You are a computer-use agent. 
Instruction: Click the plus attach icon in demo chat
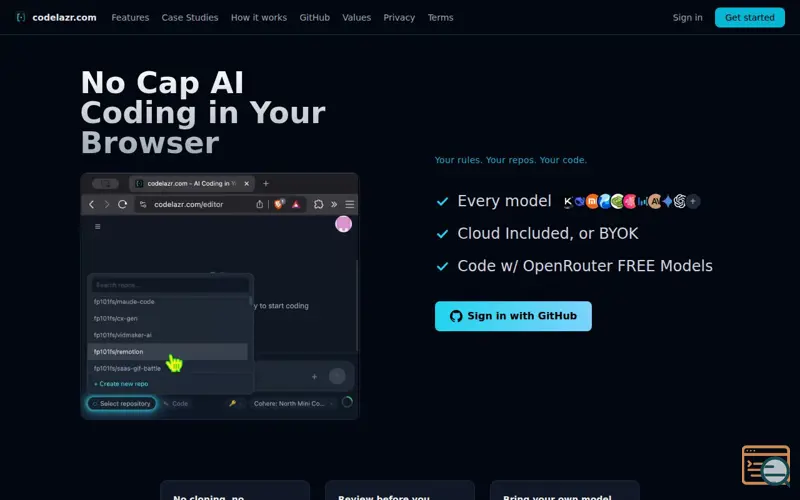click(x=314, y=377)
